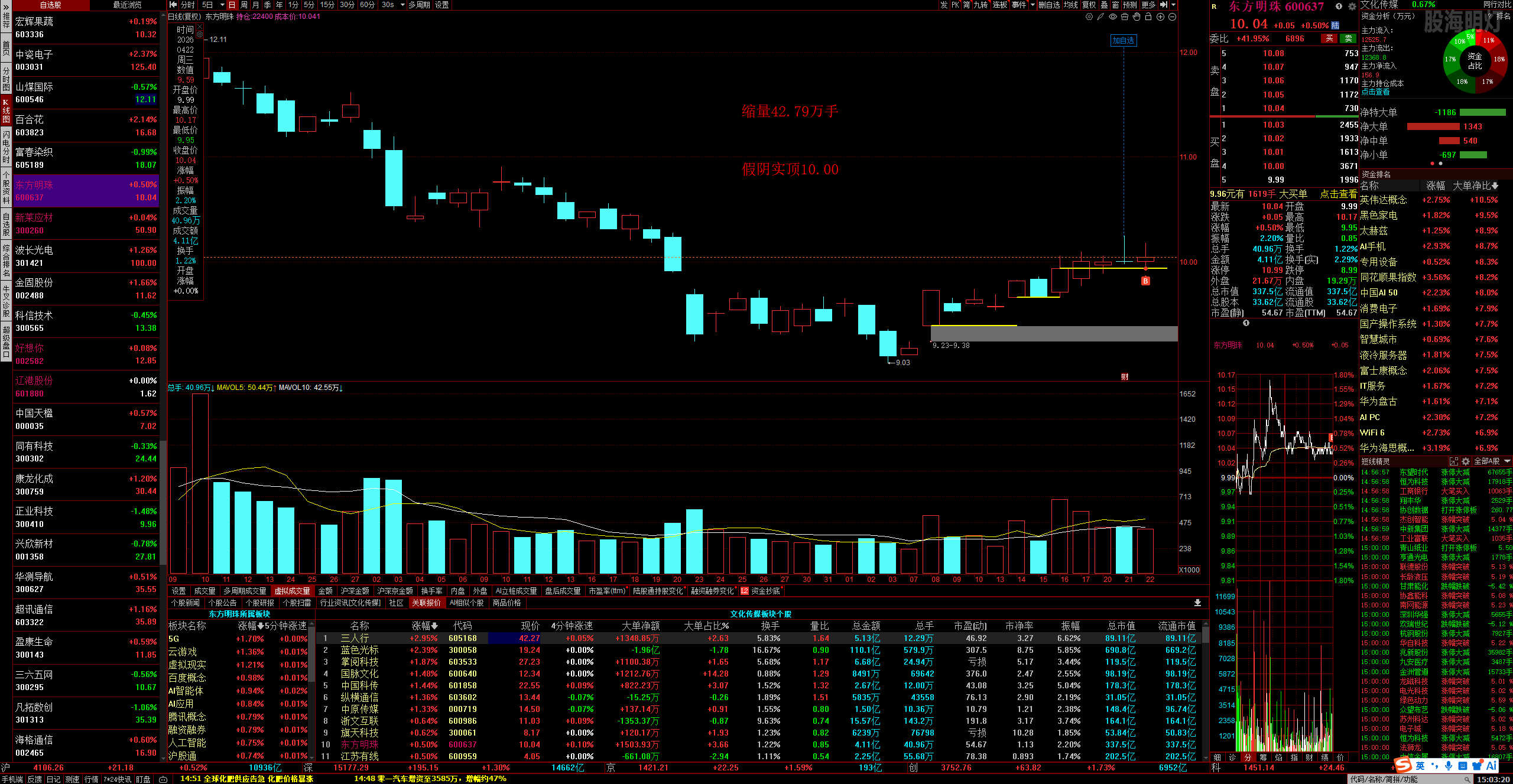
Task: Click the toolbox icon above the chart
Action: click(1125, 17)
